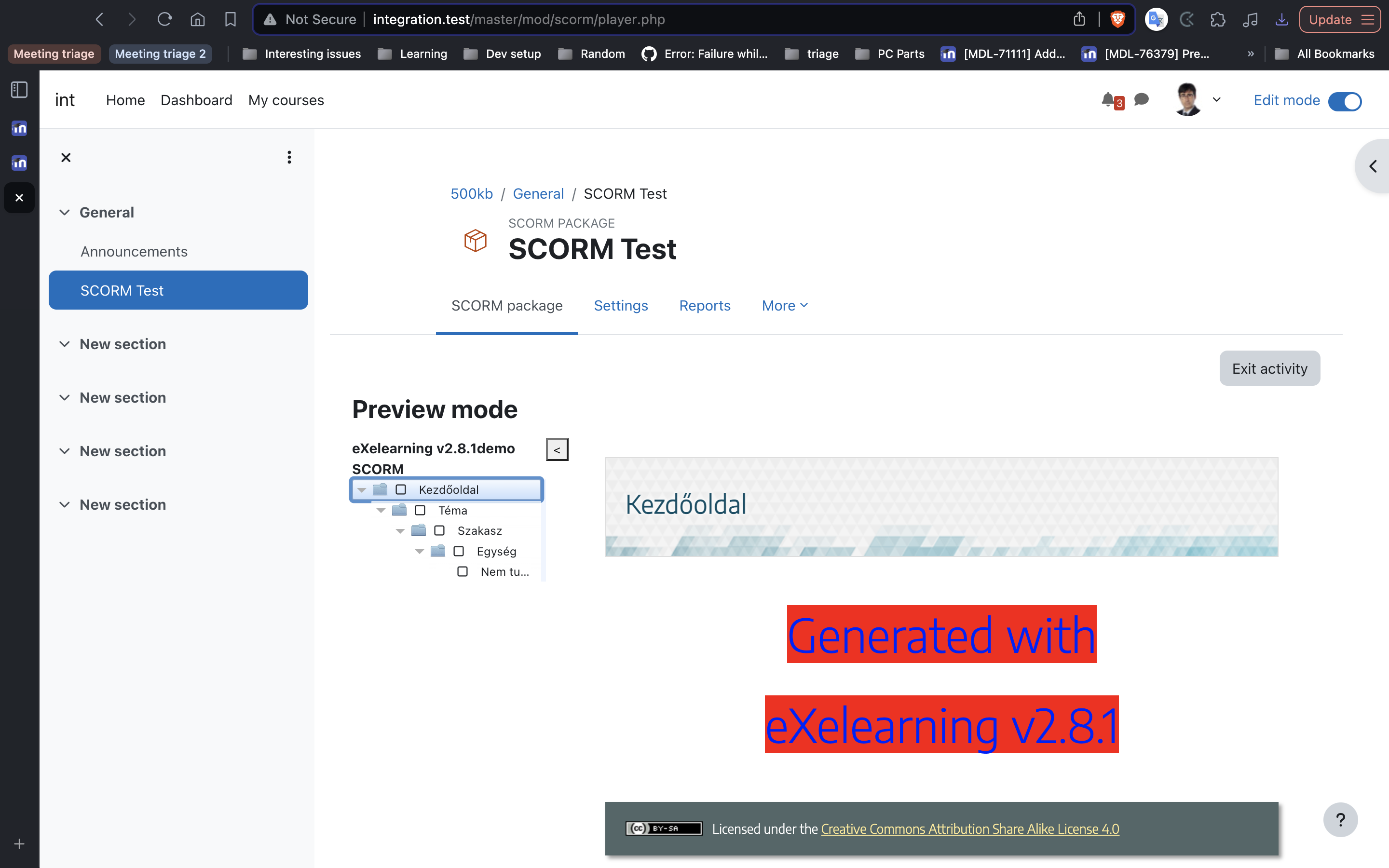The width and height of the screenshot is (1389, 868).
Task: Show hidden bookmarks with » chevron
Action: click(x=1251, y=54)
